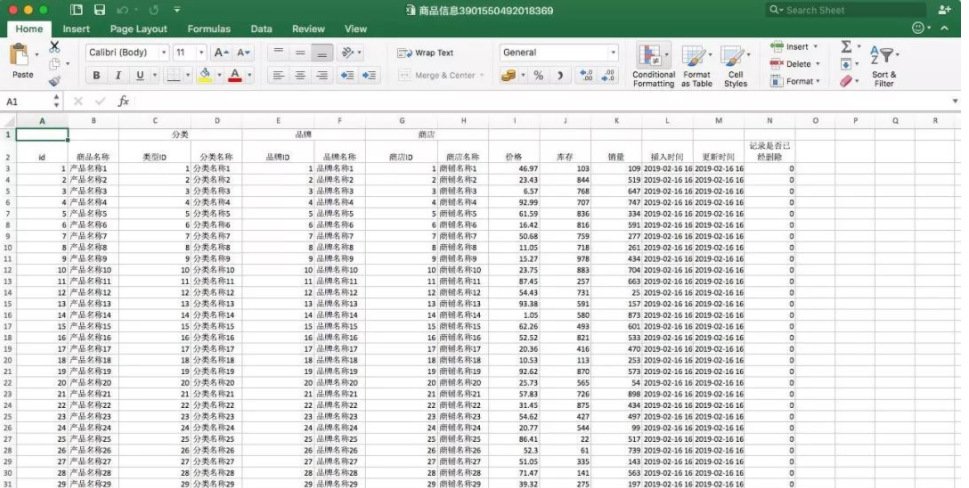Toggle Italic formatting
This screenshot has height=488, width=969.
(117, 75)
